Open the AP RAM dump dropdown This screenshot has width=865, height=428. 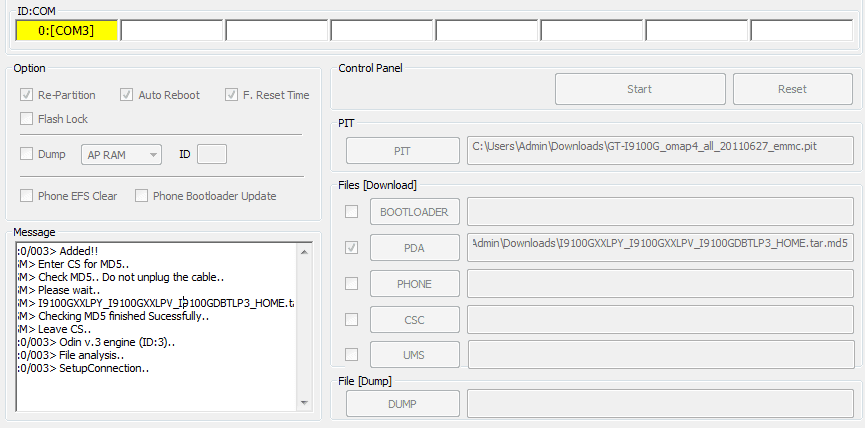121,155
